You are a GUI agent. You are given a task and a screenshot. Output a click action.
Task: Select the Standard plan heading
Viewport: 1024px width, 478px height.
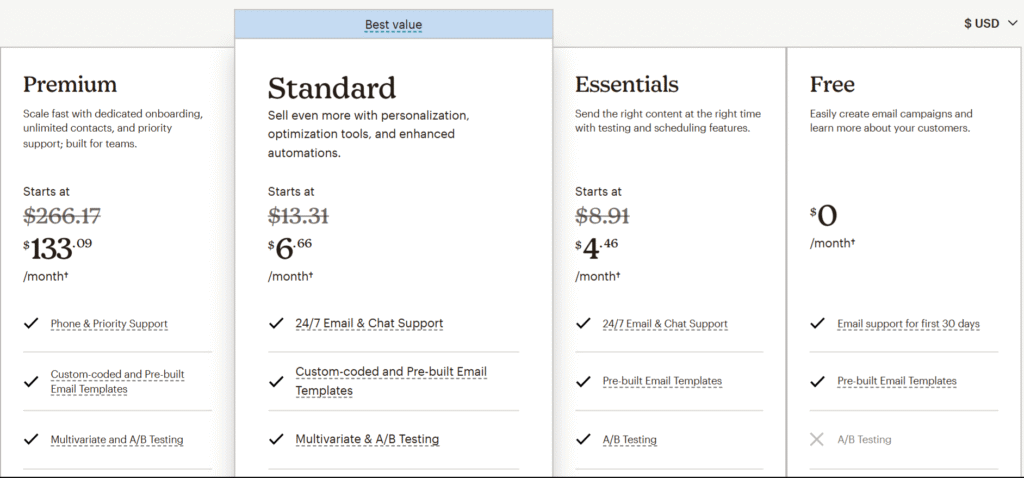(x=332, y=88)
